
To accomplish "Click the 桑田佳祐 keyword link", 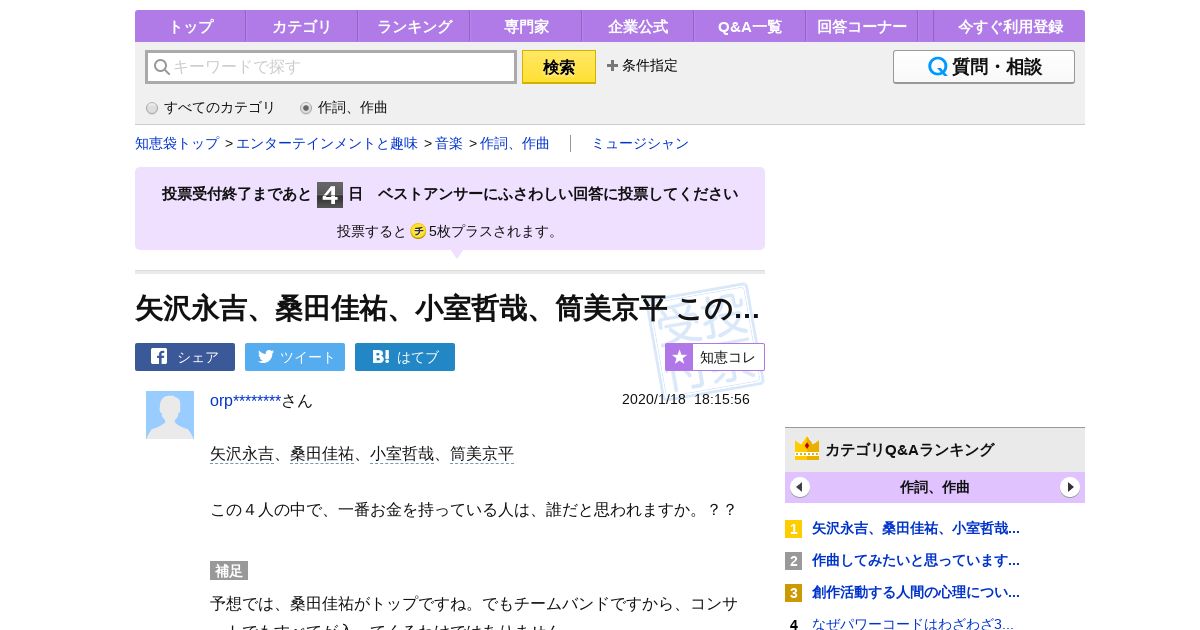I will [322, 454].
